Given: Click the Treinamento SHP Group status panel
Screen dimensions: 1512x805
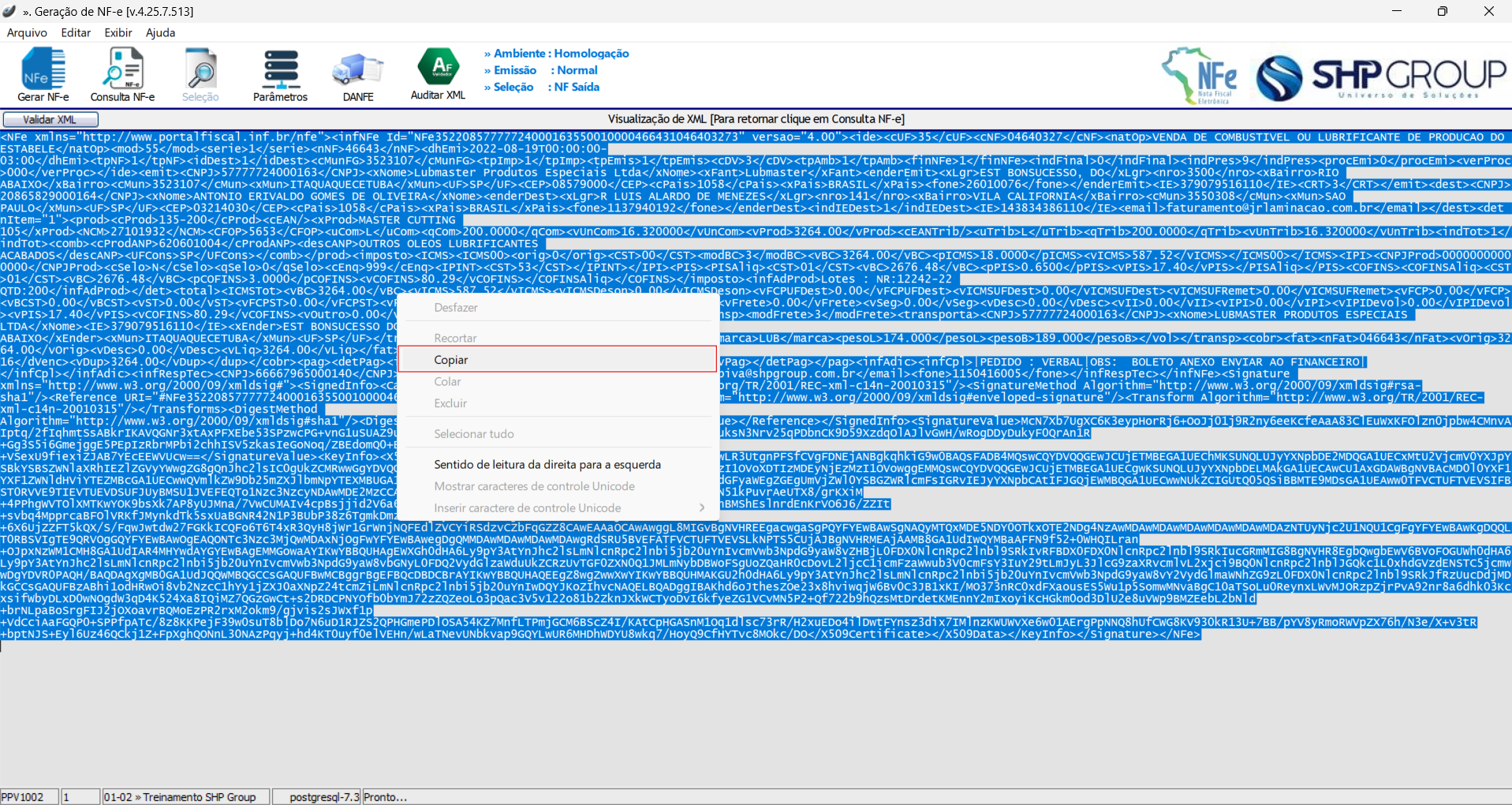Looking at the screenshot, I should pos(185,797).
